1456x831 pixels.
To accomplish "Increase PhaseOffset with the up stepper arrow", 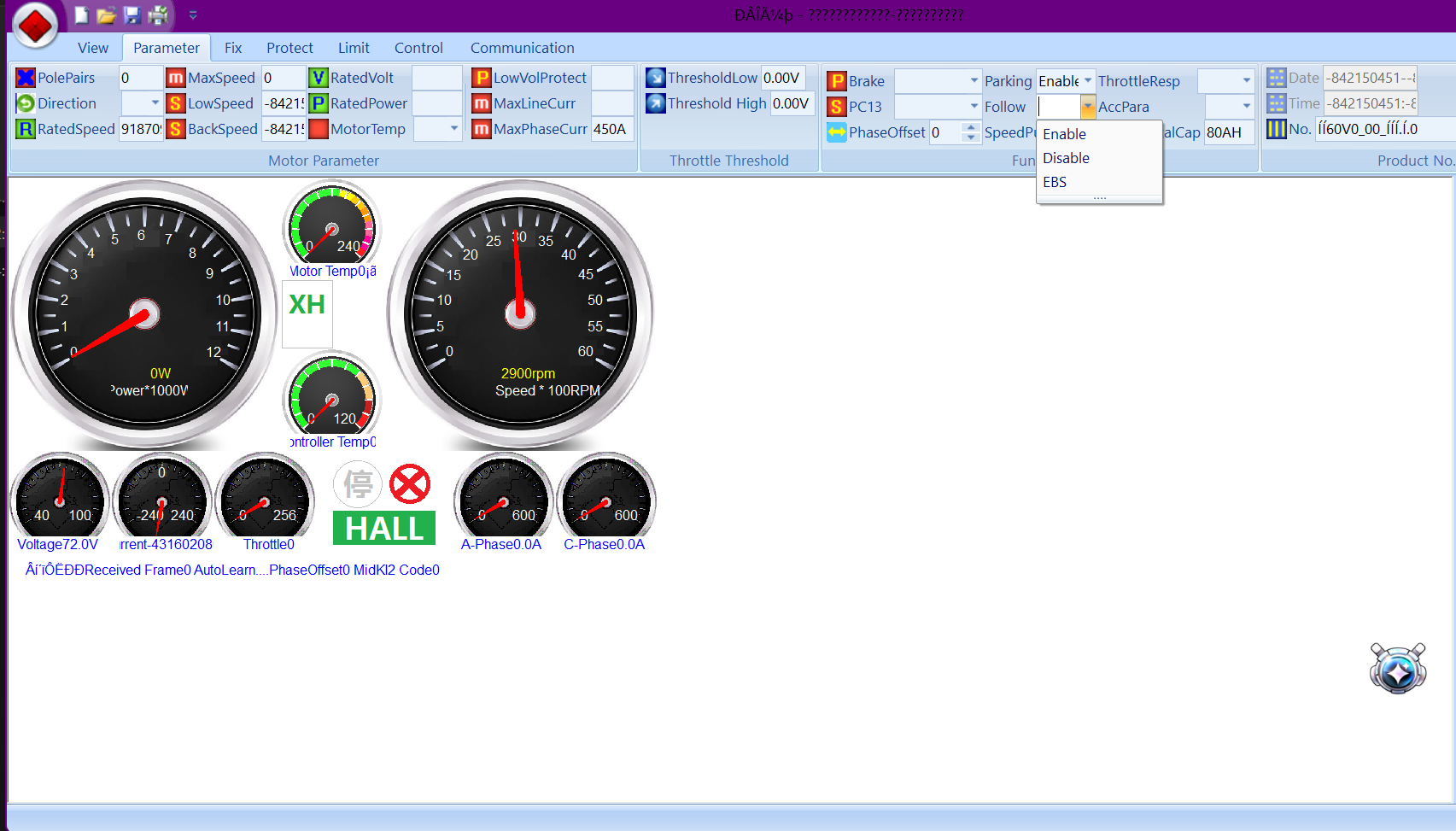I will [x=971, y=127].
